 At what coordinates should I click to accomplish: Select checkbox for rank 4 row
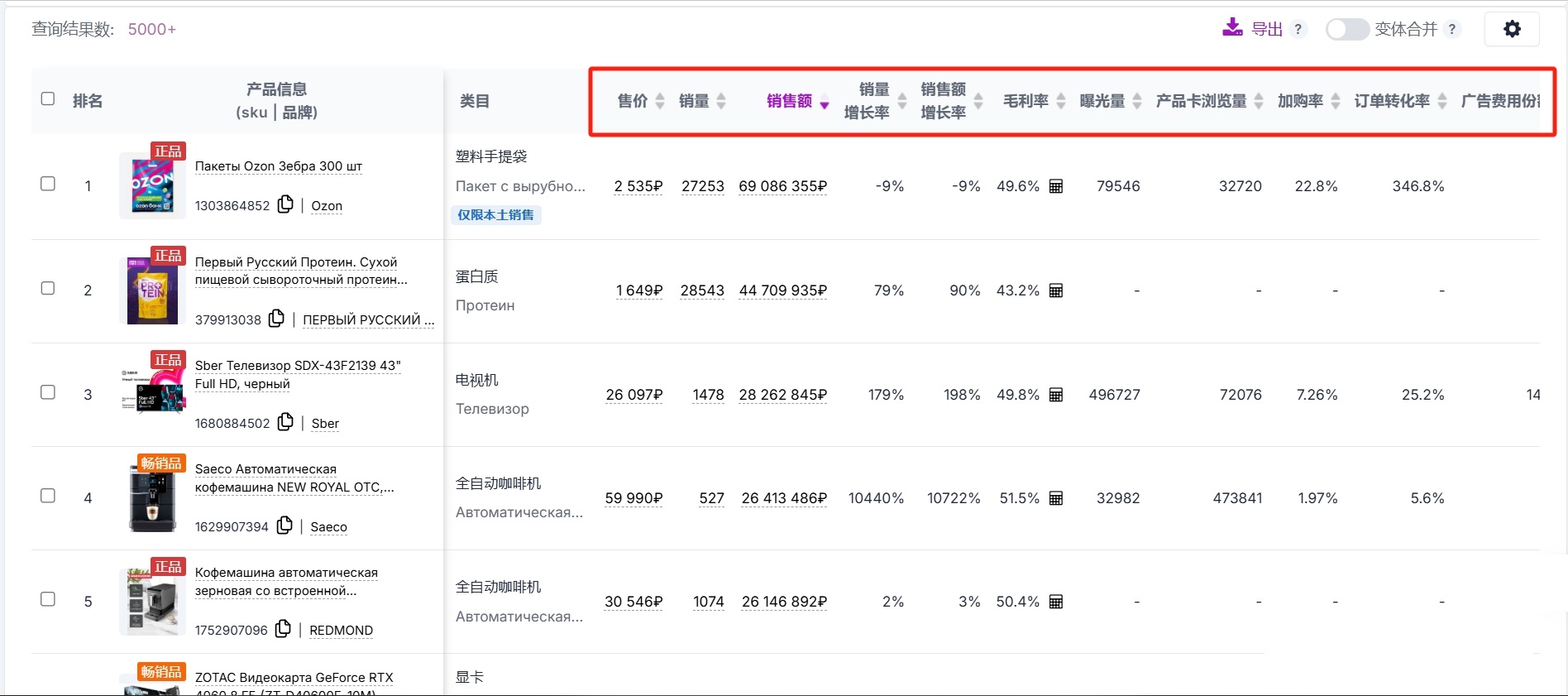point(48,496)
